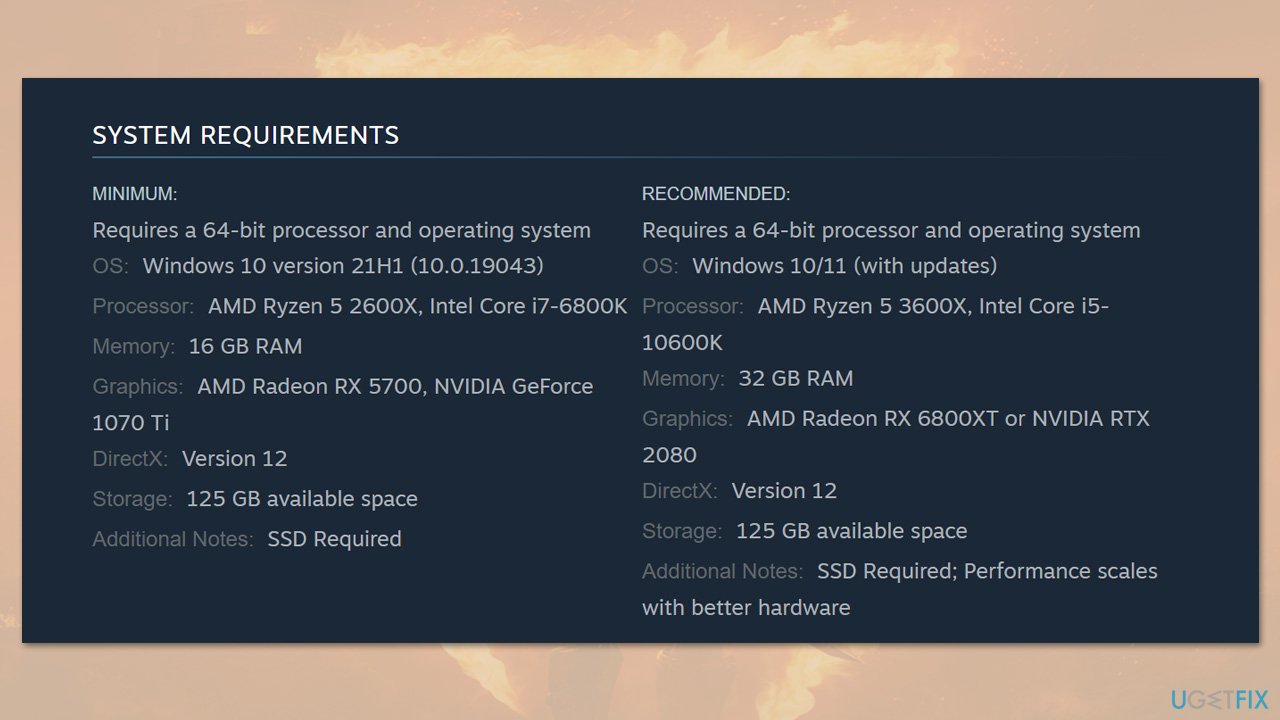Click recommended 64-bit processor requirement line
This screenshot has height=720, width=1280.
891,230
